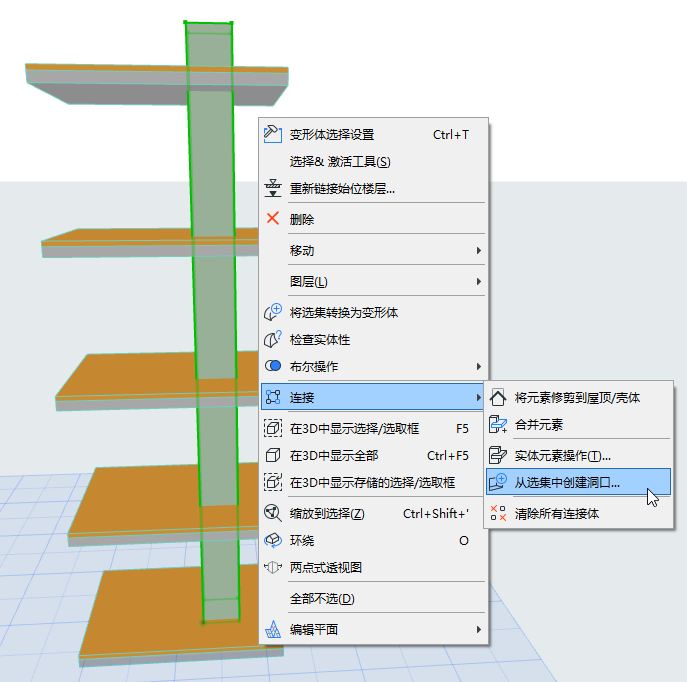This screenshot has width=687, height=682.
Task: Select 从选集中创建洞口... submenu item
Action: [578, 482]
